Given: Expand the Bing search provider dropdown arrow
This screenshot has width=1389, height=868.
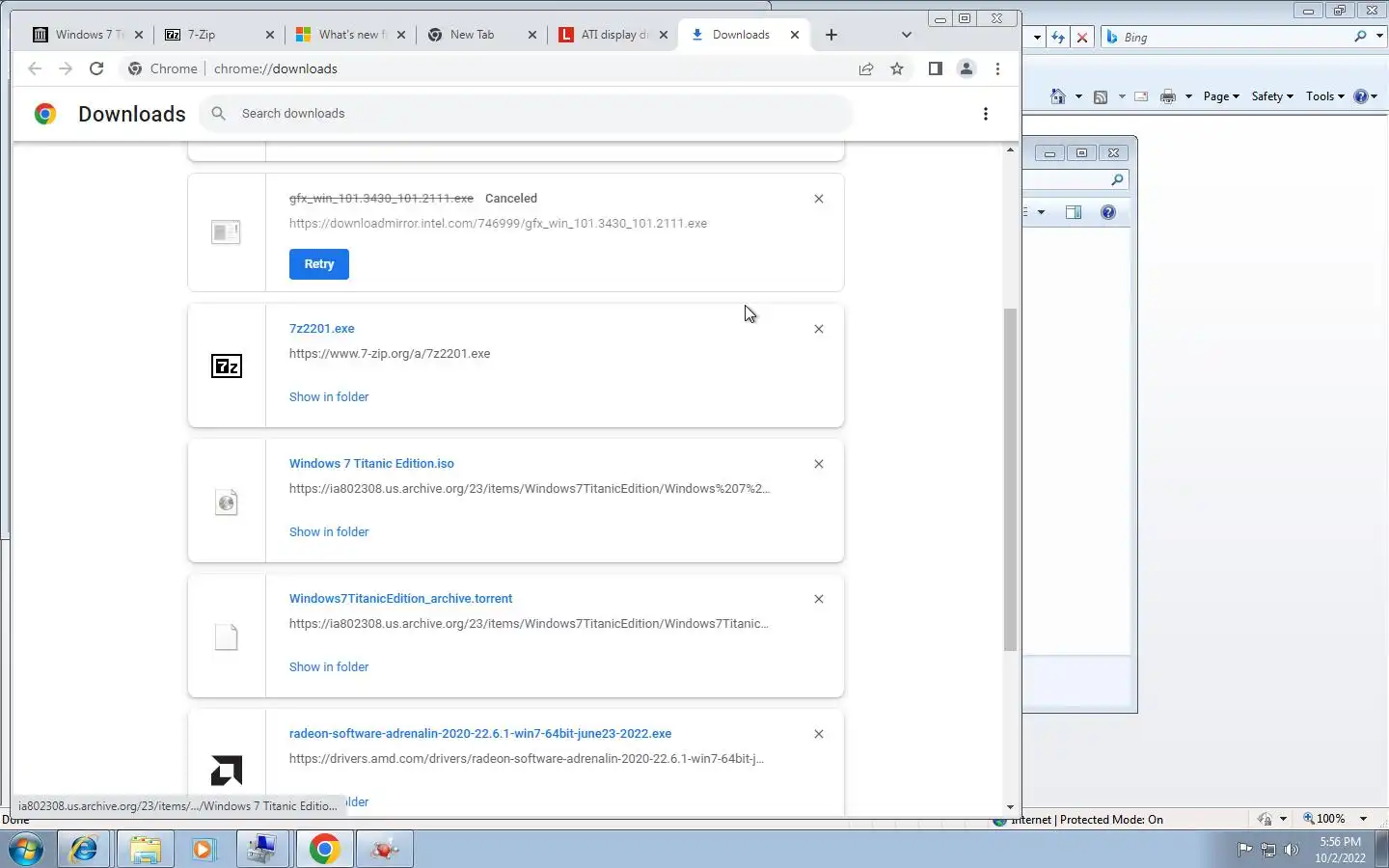Looking at the screenshot, I should tap(1379, 37).
